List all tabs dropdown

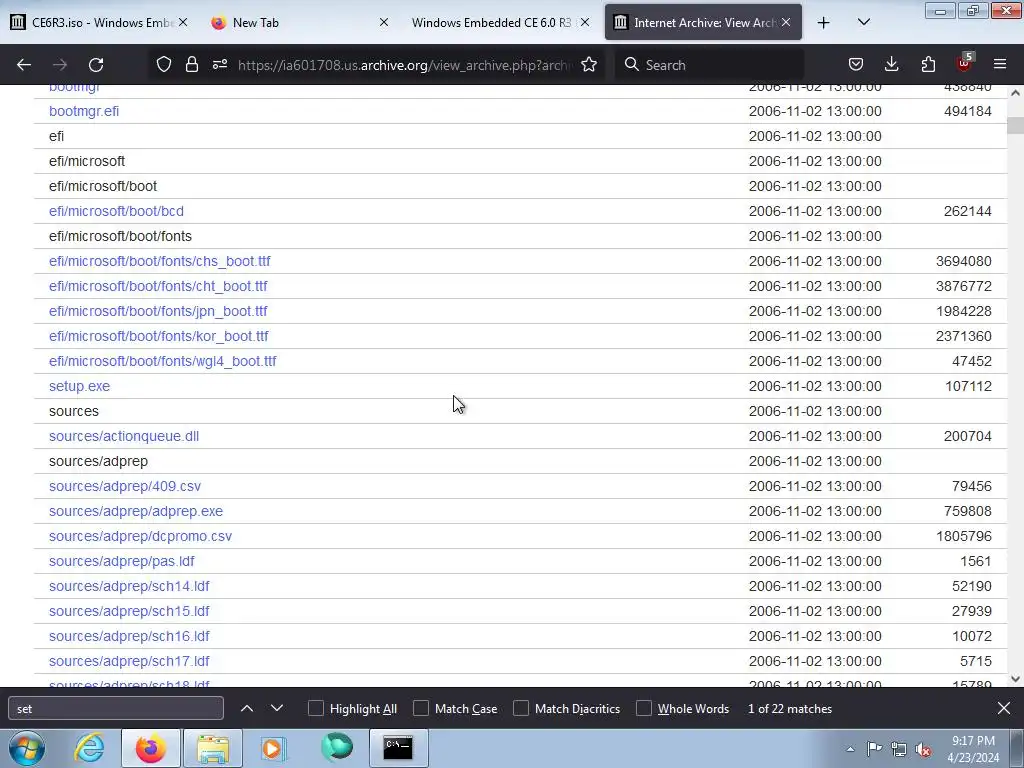click(x=863, y=22)
